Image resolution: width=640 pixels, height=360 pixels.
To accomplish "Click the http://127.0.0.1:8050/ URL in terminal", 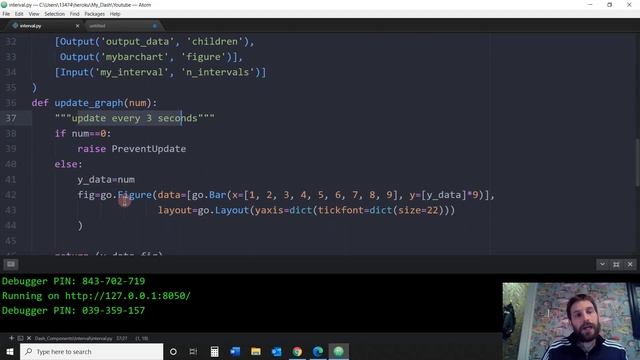I will [x=128, y=296].
